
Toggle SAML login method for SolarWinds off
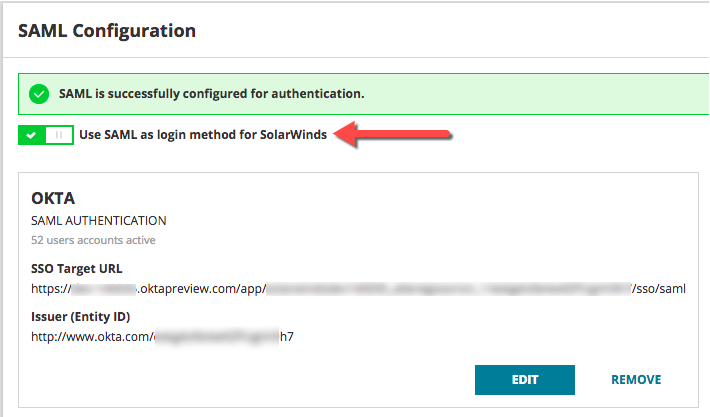point(46,135)
